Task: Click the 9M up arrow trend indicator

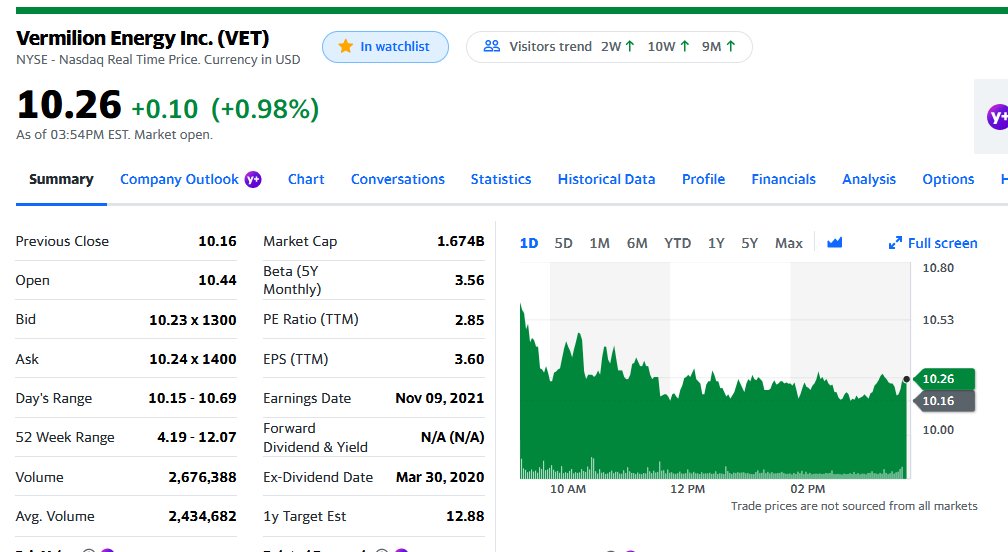Action: (730, 46)
